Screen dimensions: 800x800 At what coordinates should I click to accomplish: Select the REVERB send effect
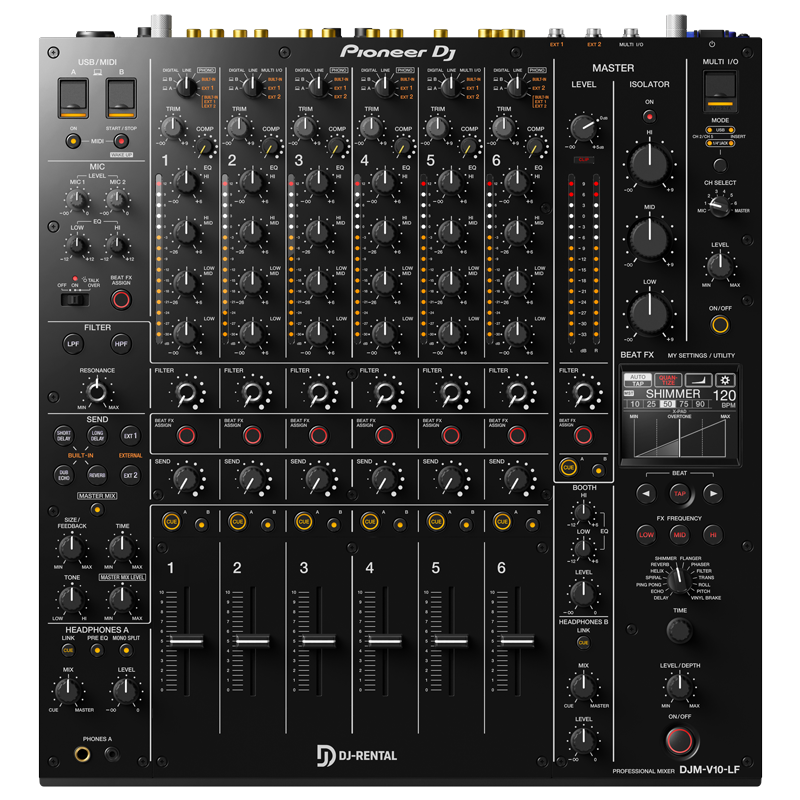97,474
